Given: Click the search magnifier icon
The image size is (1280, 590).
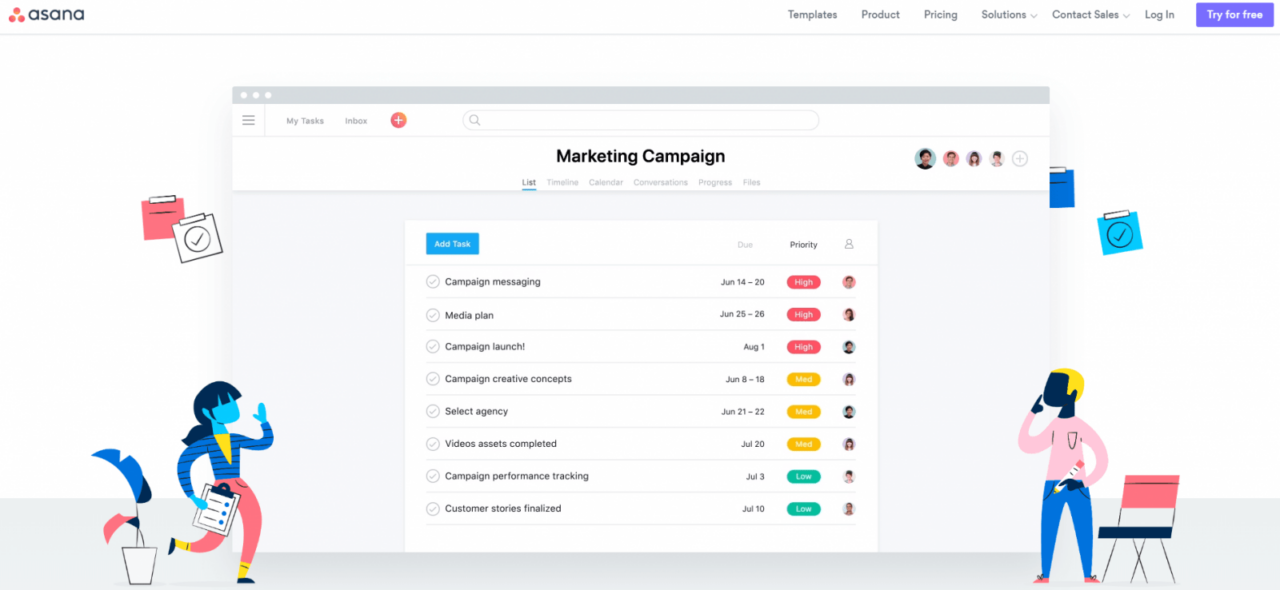Looking at the screenshot, I should pyautogui.click(x=474, y=119).
